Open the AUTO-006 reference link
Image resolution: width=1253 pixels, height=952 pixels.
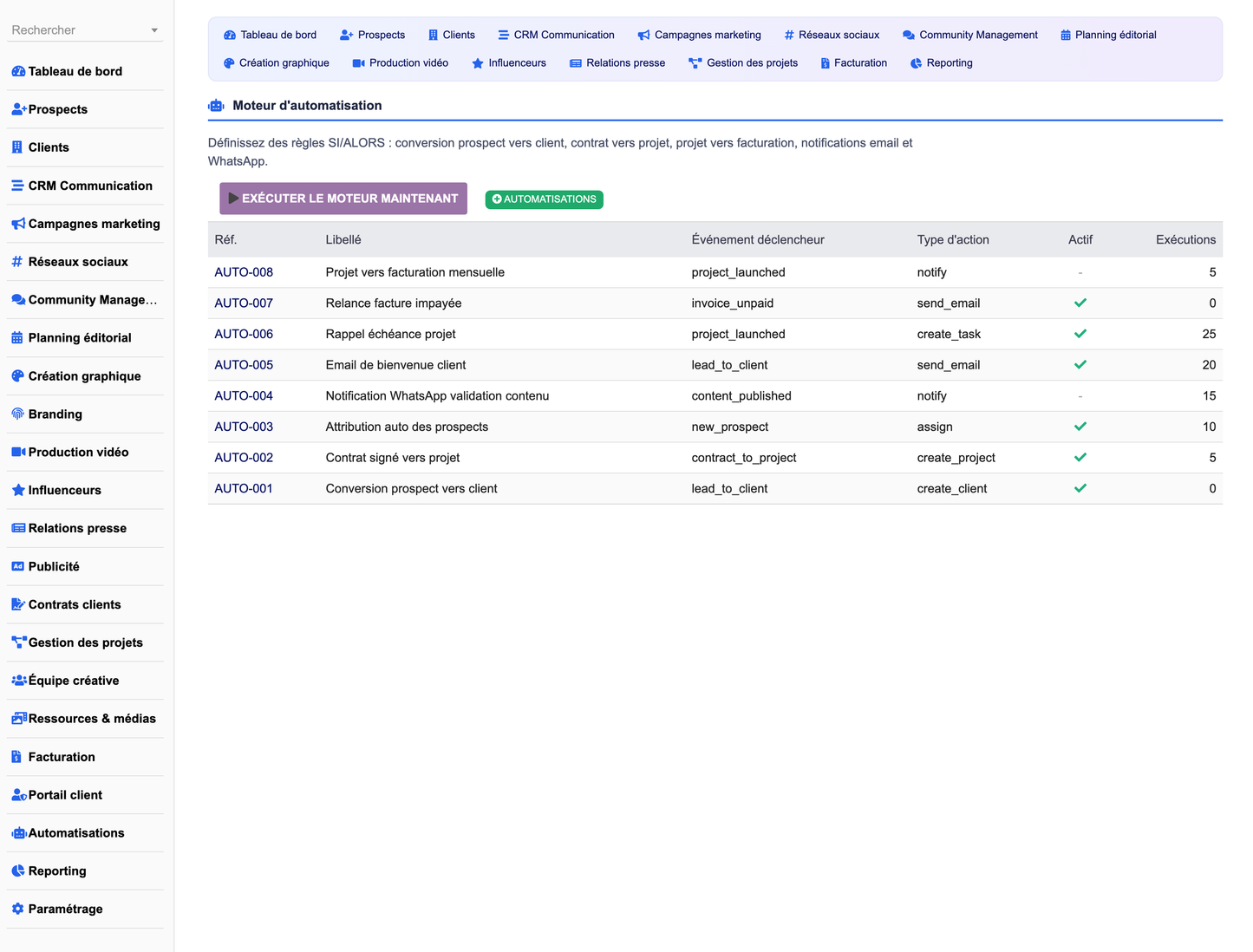point(244,334)
